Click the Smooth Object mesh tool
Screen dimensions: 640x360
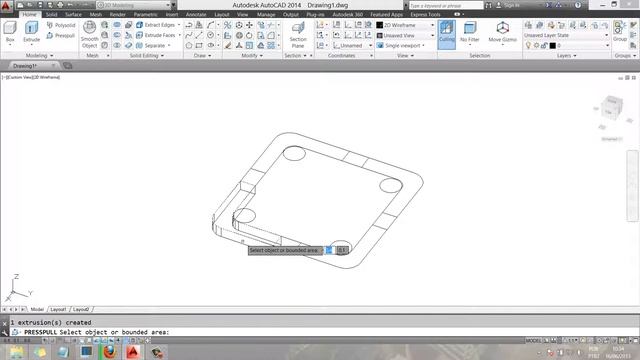coord(89,34)
